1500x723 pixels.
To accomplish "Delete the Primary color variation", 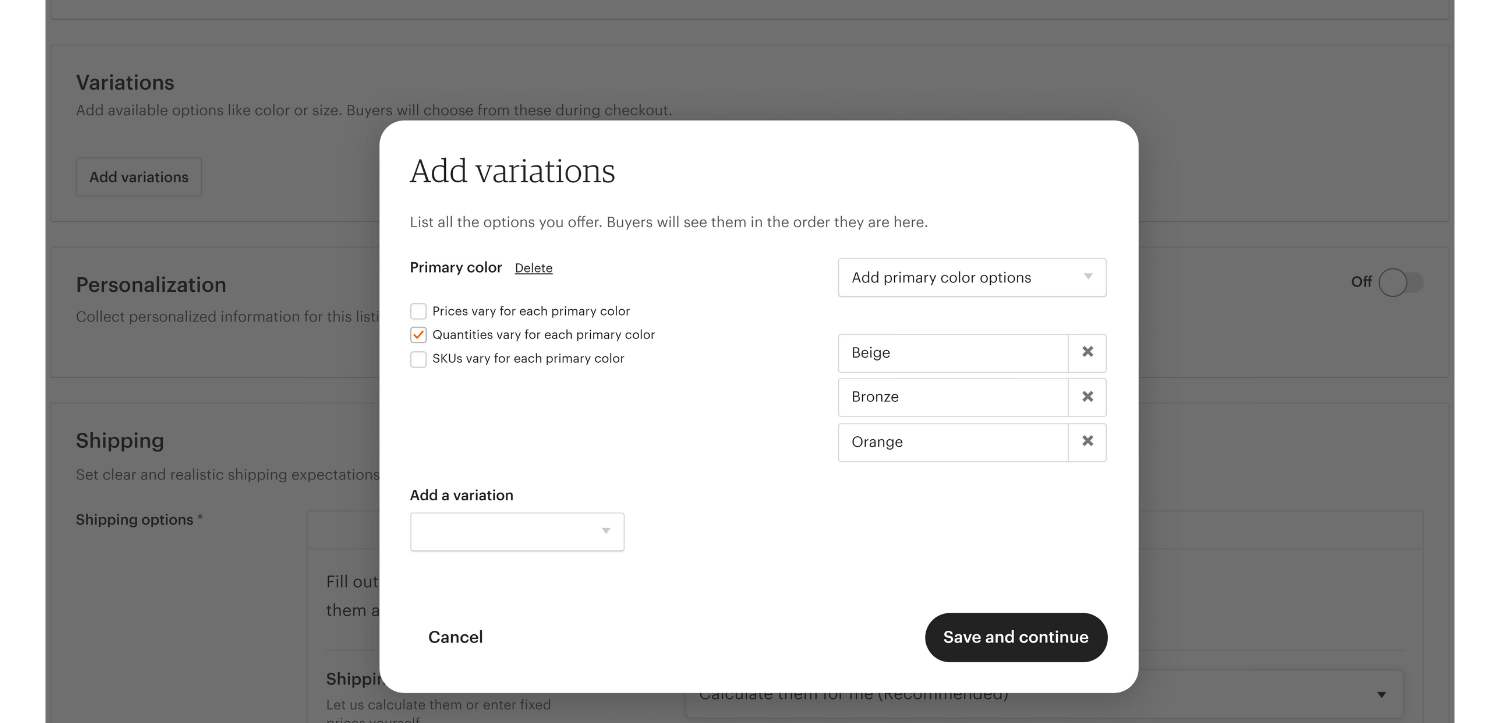I will click(533, 268).
